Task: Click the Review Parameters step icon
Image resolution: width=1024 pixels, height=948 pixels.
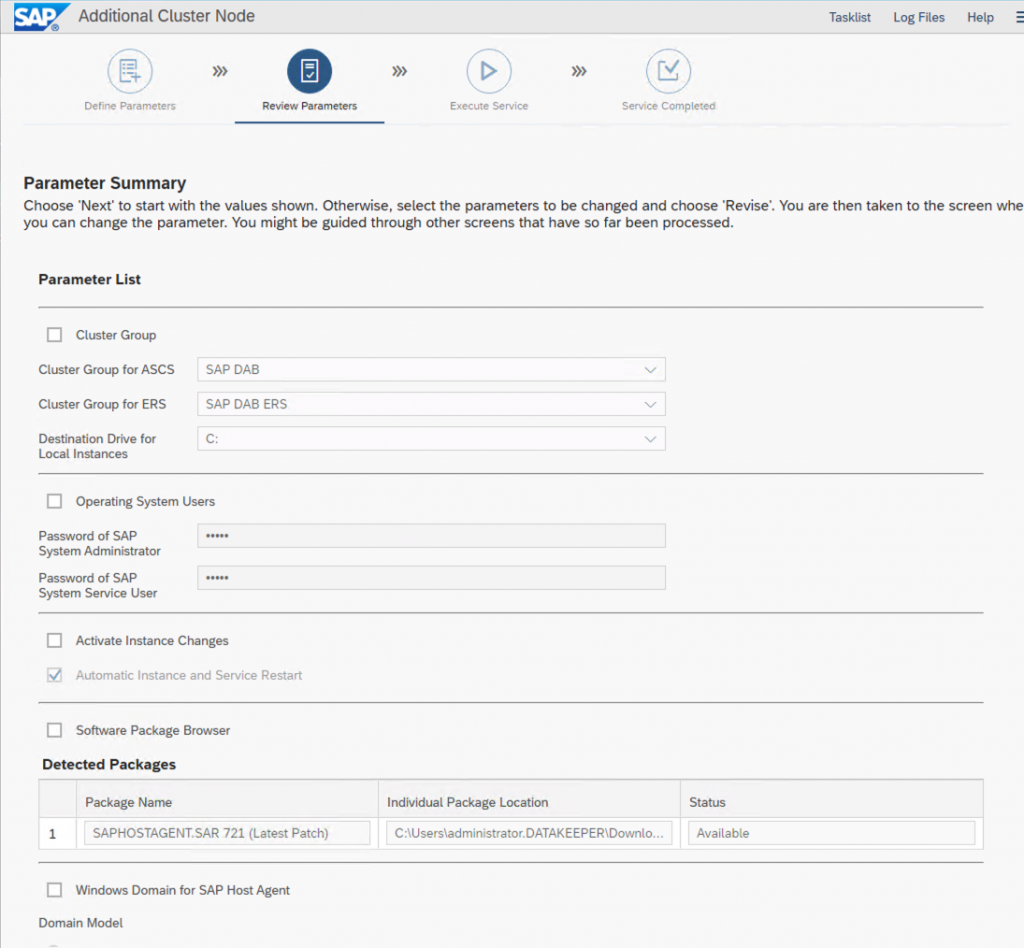Action: click(x=310, y=71)
